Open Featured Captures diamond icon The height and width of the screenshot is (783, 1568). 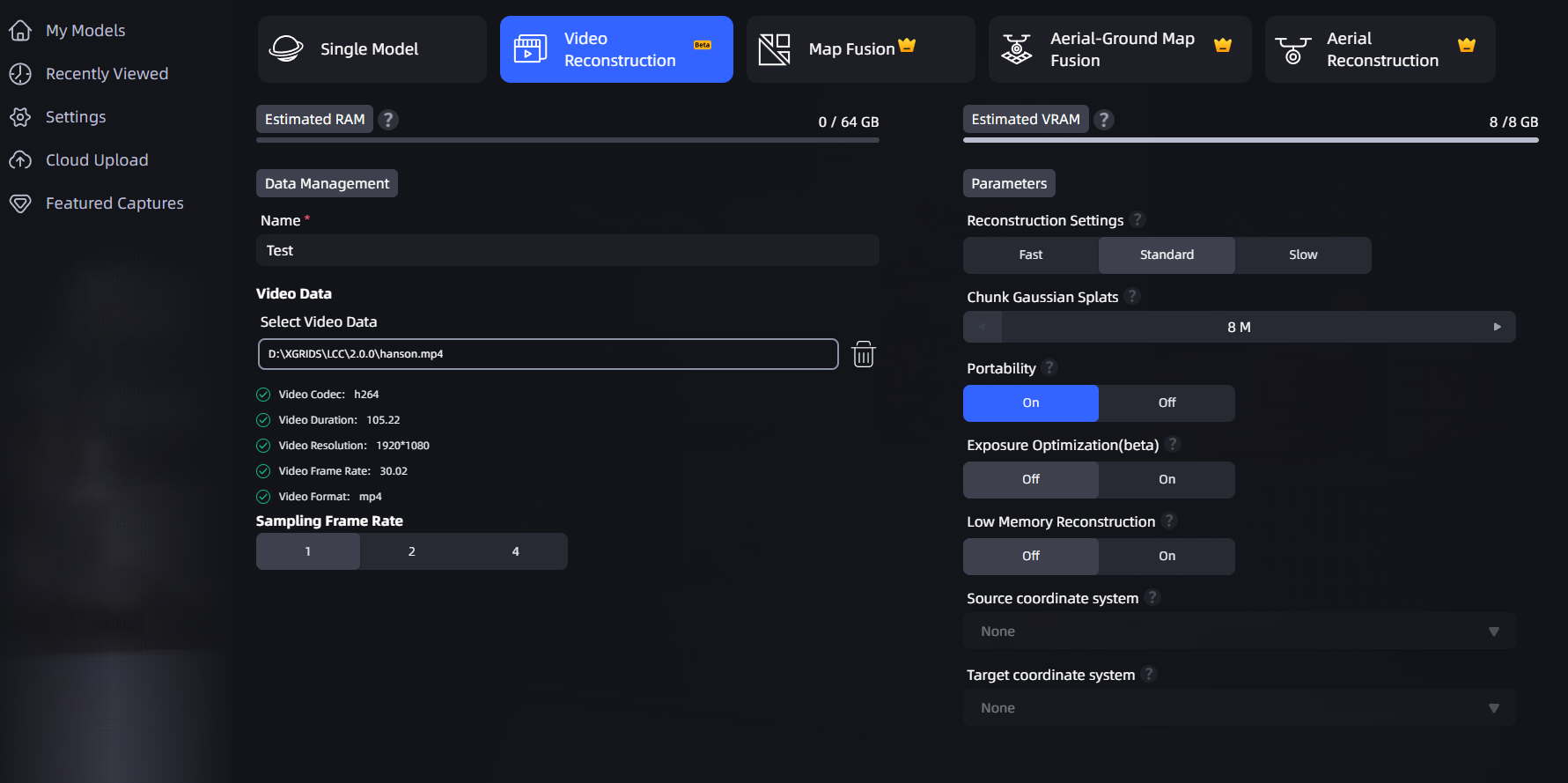point(20,203)
